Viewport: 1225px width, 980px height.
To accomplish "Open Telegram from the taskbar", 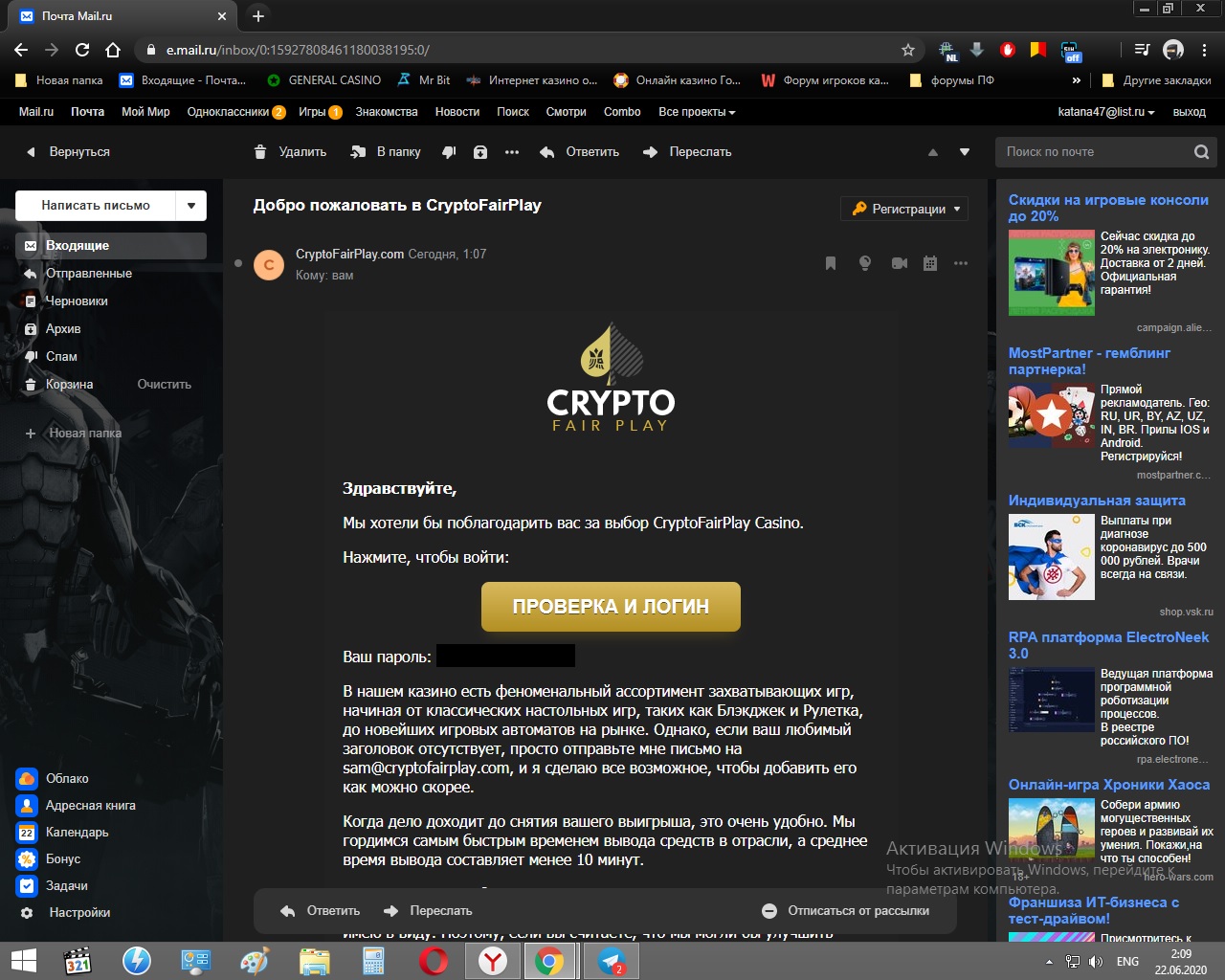I will 612,961.
